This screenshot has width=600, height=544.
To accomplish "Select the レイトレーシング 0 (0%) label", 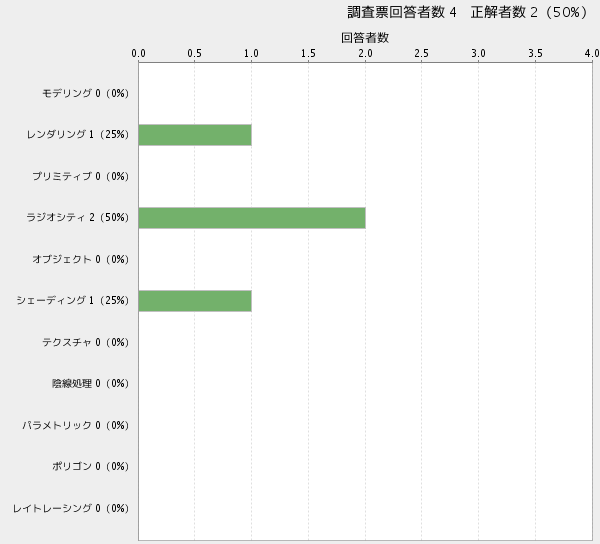I will [x=71, y=509].
